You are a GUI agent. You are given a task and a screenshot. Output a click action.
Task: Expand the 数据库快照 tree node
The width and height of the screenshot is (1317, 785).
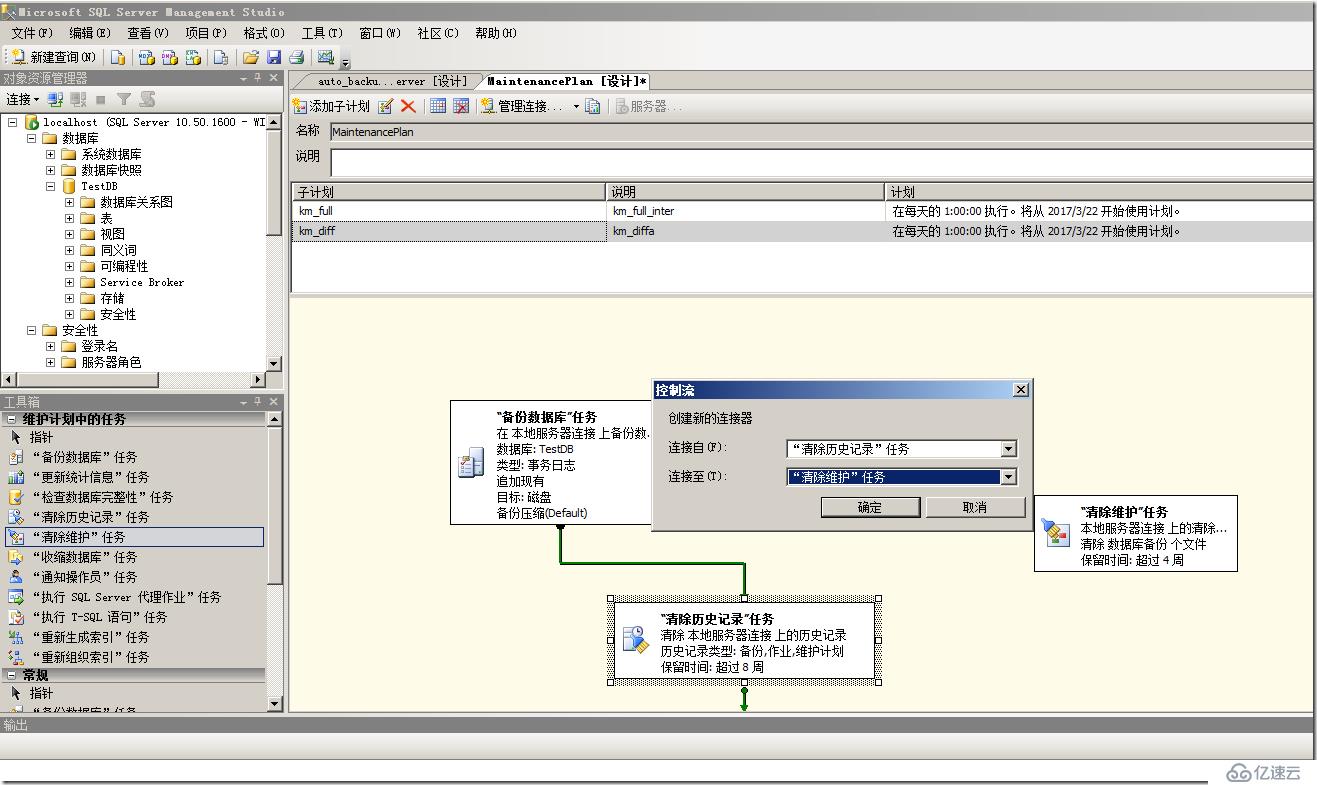(x=50, y=170)
